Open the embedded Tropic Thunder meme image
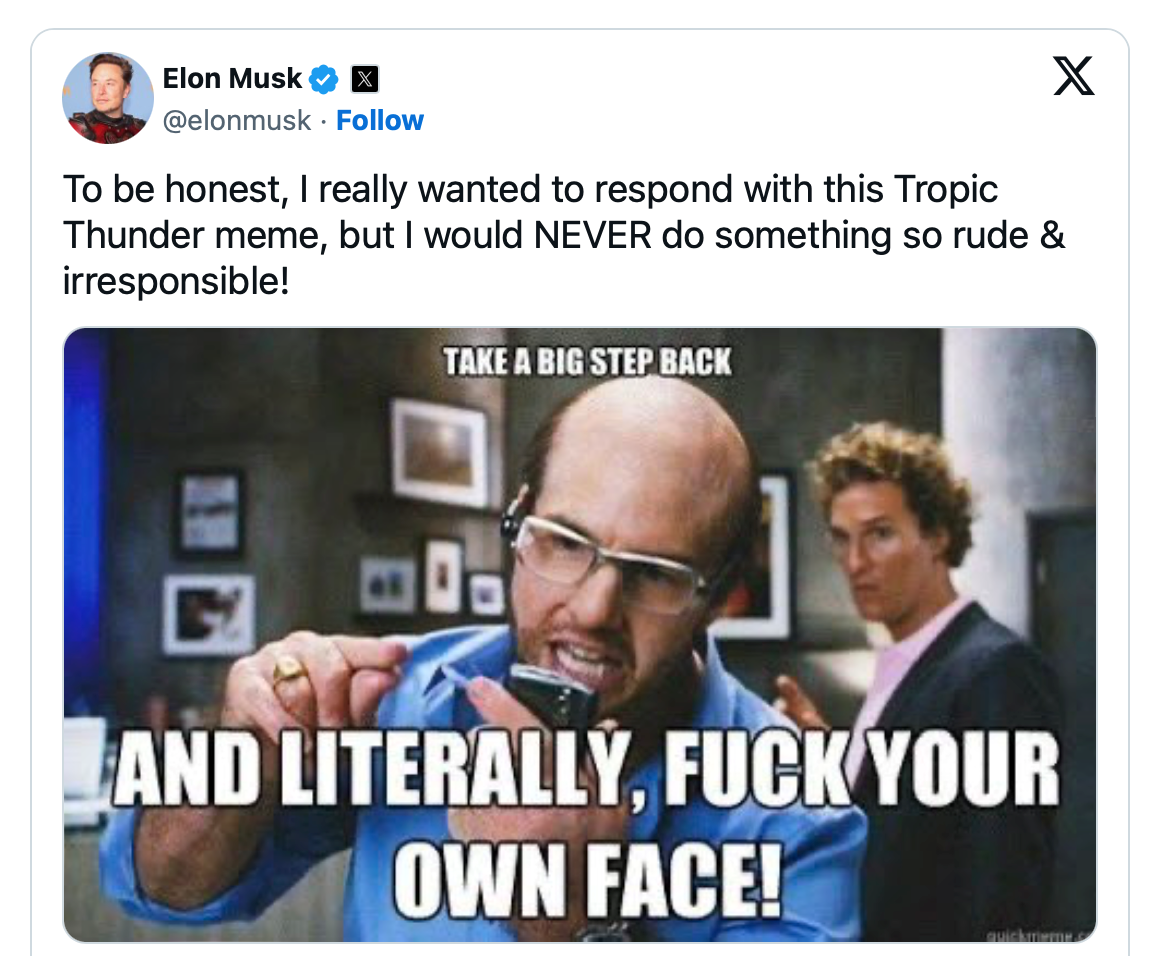Viewport: 1166px width, 956px height. (x=580, y=635)
